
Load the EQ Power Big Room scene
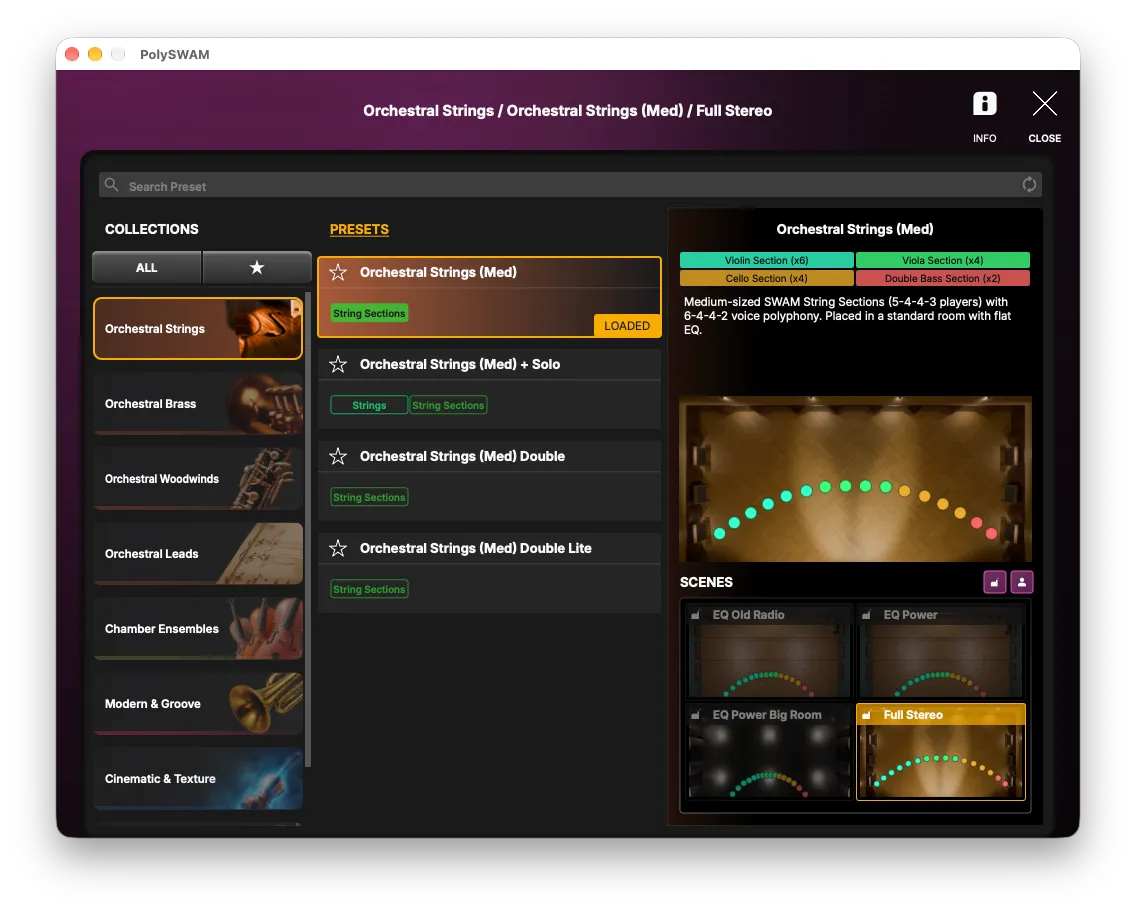(769, 751)
